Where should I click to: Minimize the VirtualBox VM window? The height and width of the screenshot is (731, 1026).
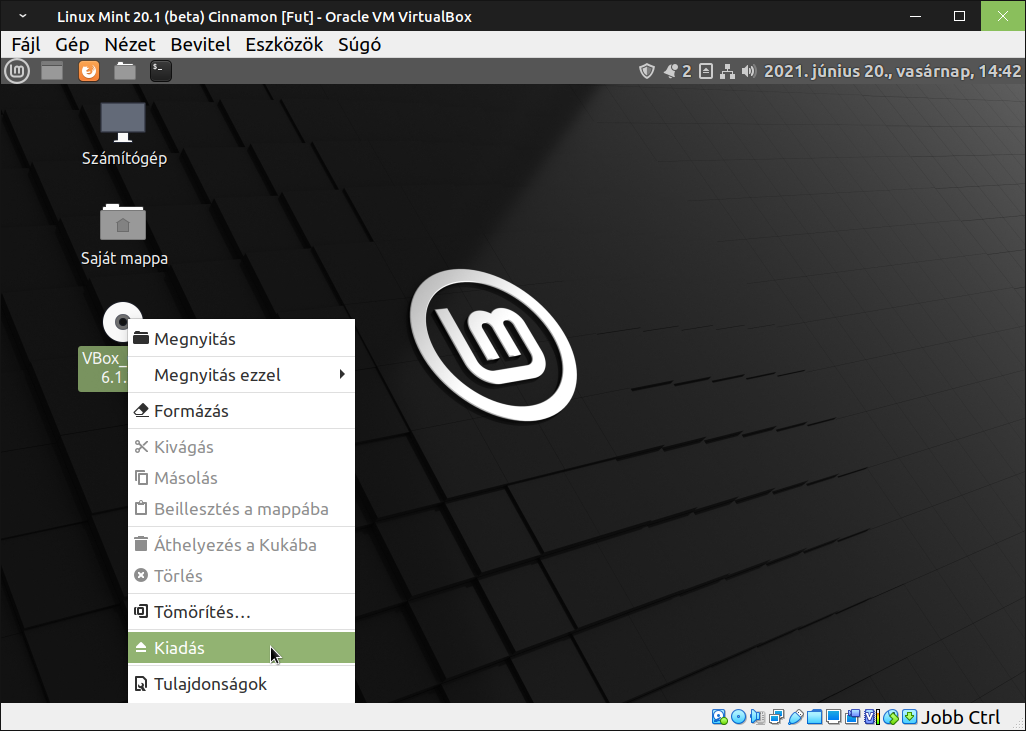pyautogui.click(x=915, y=16)
